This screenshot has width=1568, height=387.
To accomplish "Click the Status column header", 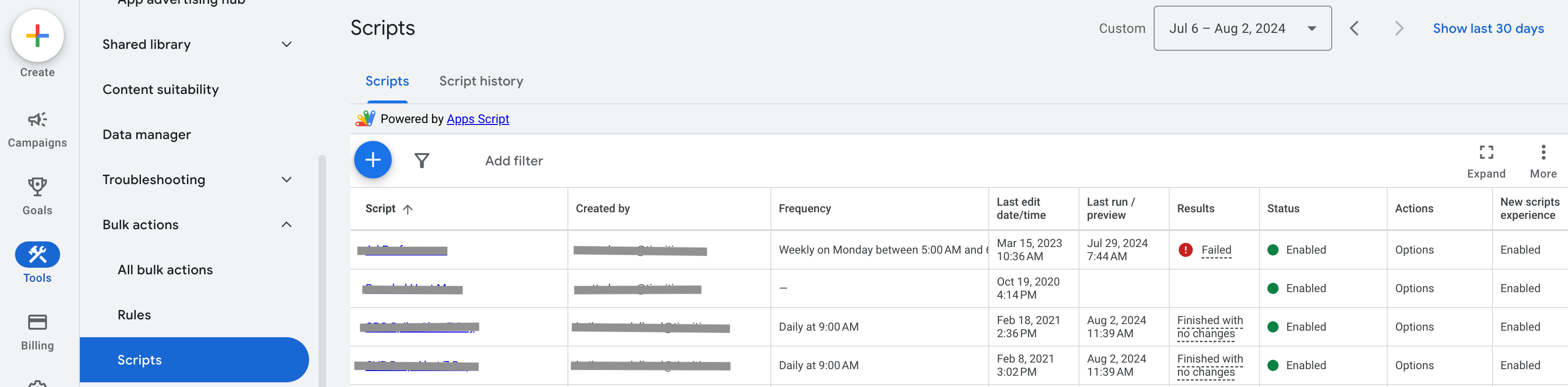I will click(1283, 209).
